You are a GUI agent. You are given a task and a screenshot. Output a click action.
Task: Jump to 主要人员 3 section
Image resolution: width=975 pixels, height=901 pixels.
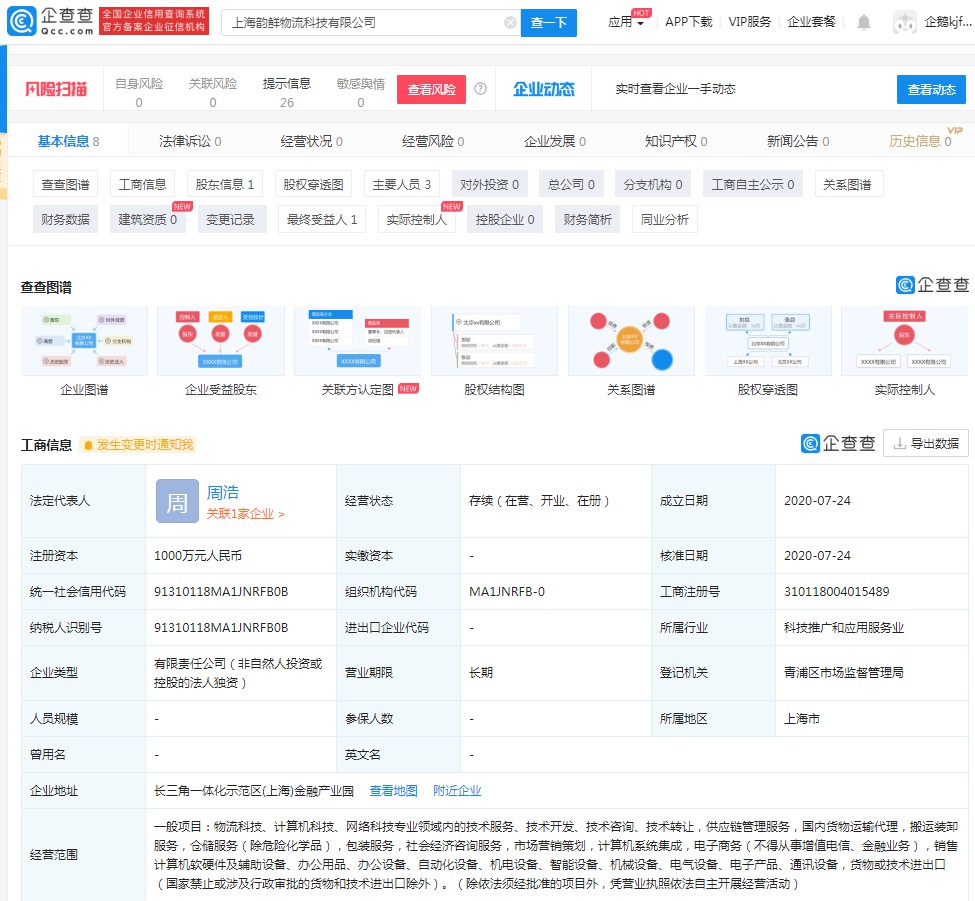point(402,184)
